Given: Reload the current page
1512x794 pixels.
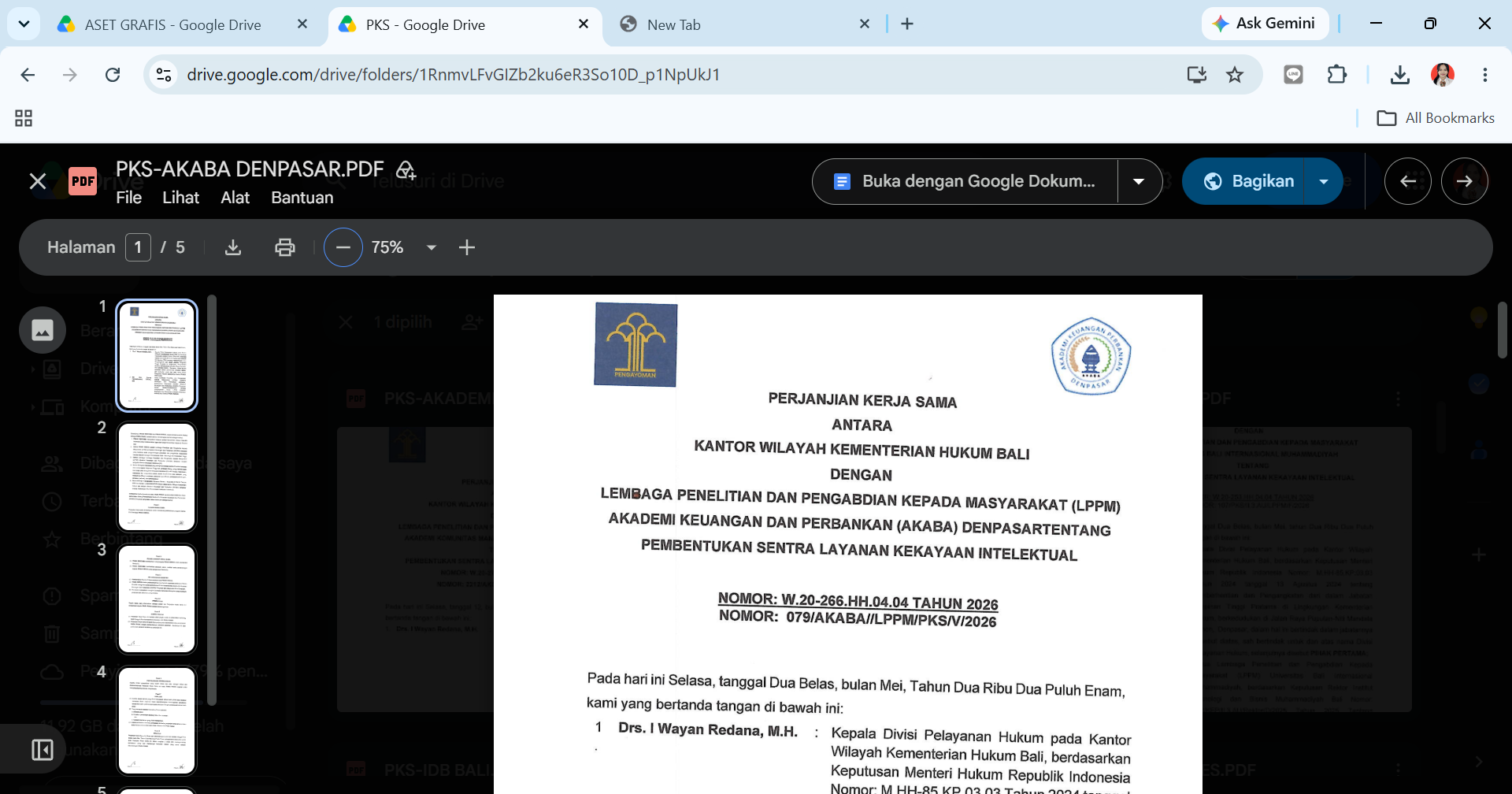Looking at the screenshot, I should click(113, 75).
